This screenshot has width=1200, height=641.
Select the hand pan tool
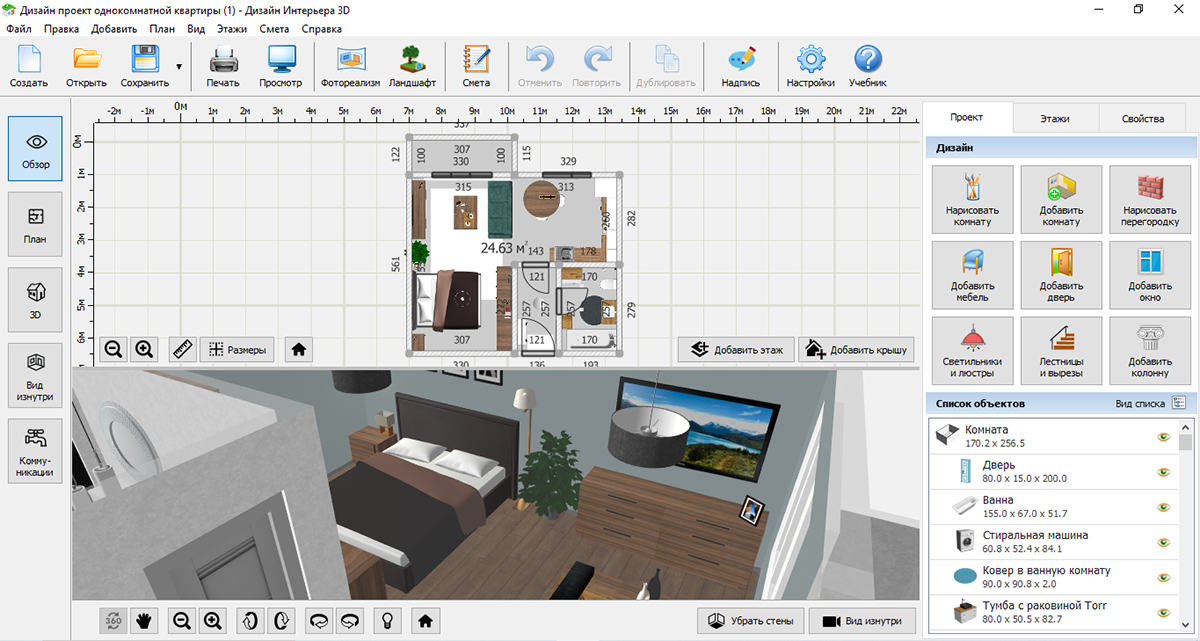point(143,621)
